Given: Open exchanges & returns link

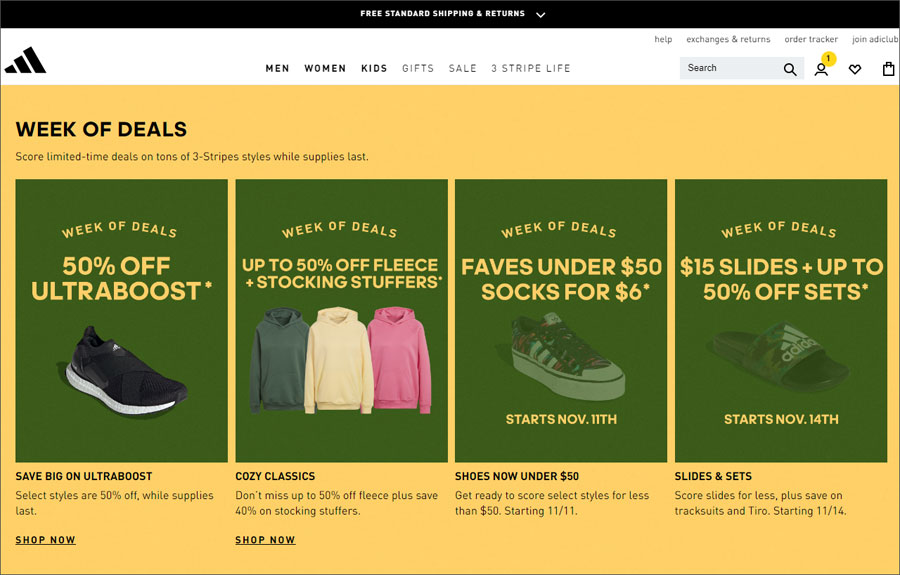Looking at the screenshot, I should click(x=728, y=39).
